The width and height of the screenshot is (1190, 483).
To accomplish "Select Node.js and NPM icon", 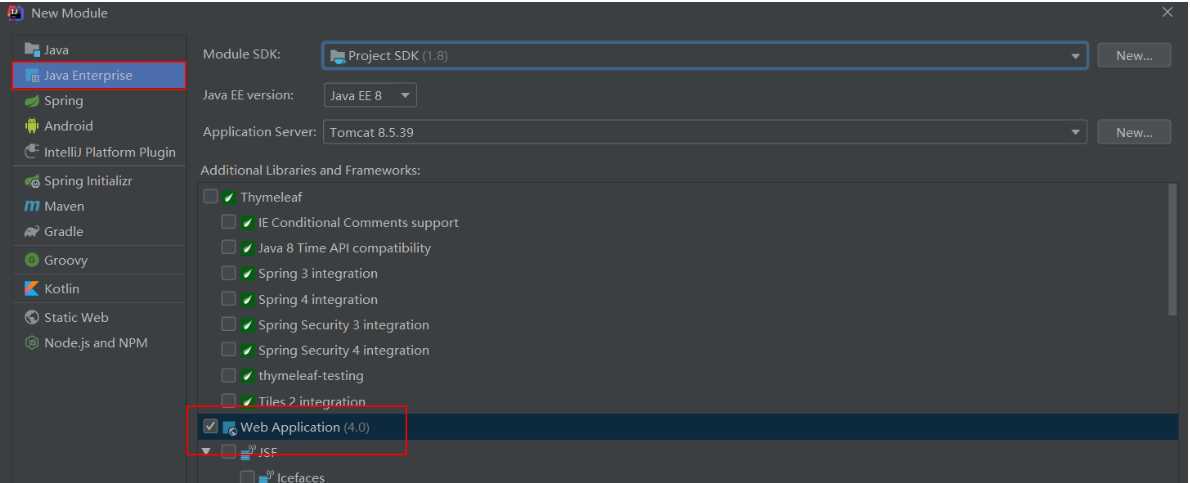I will point(32,343).
